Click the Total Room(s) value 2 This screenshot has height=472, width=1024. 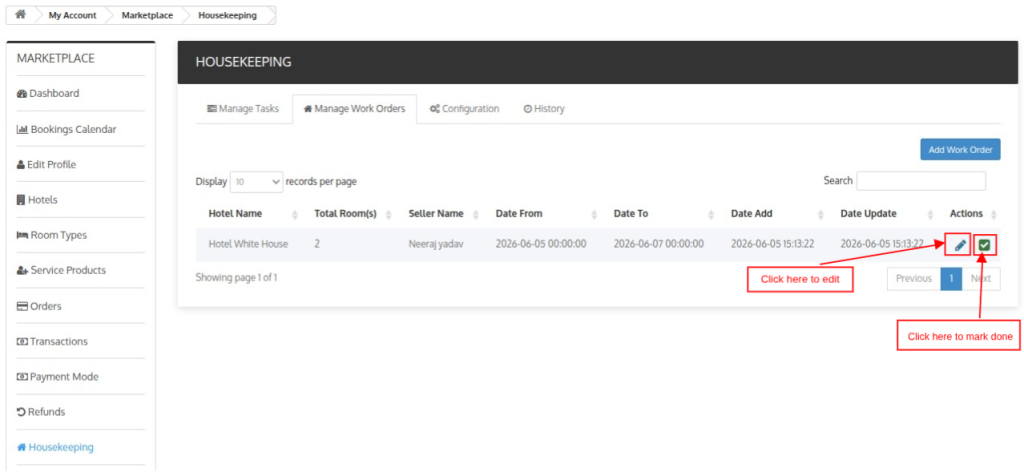(317, 244)
